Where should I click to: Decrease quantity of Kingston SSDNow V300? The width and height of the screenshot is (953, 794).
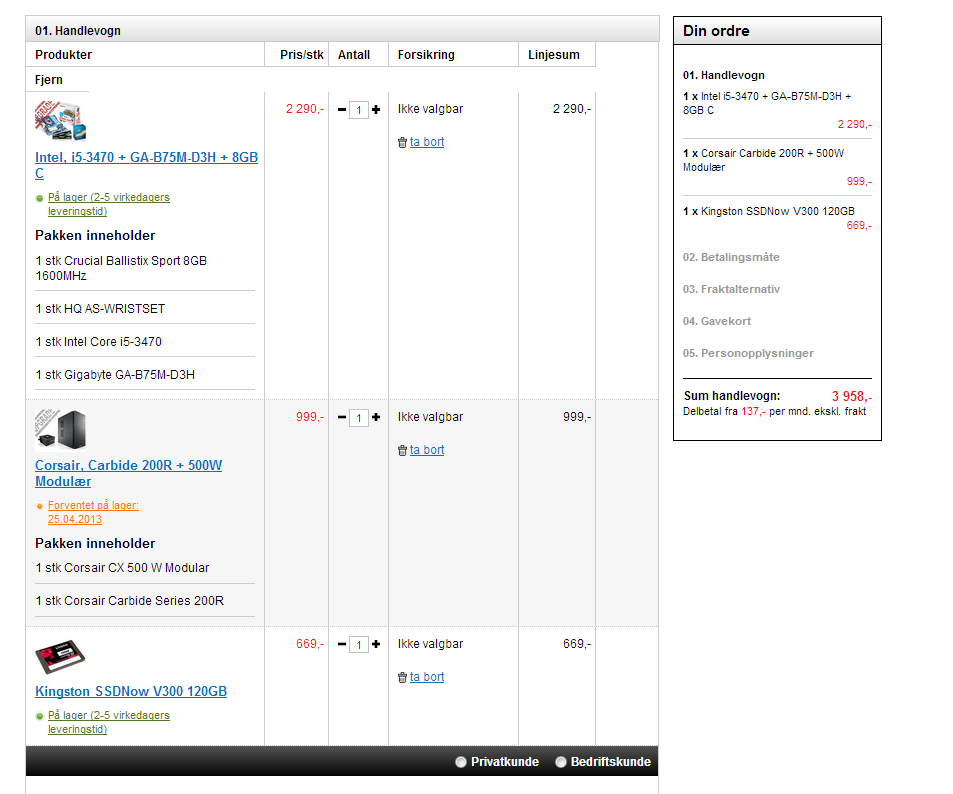pos(342,644)
